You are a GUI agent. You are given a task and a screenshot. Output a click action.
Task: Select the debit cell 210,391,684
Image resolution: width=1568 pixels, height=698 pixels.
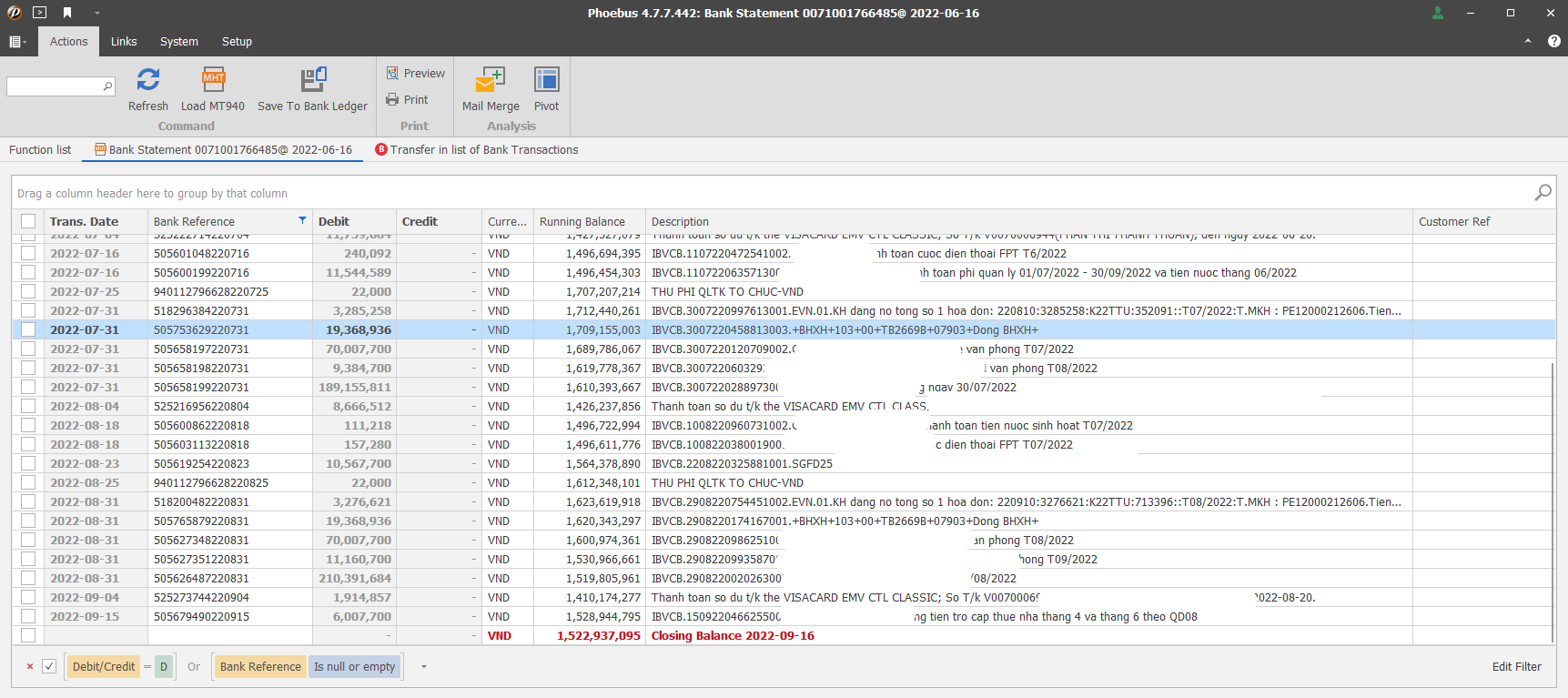(353, 578)
